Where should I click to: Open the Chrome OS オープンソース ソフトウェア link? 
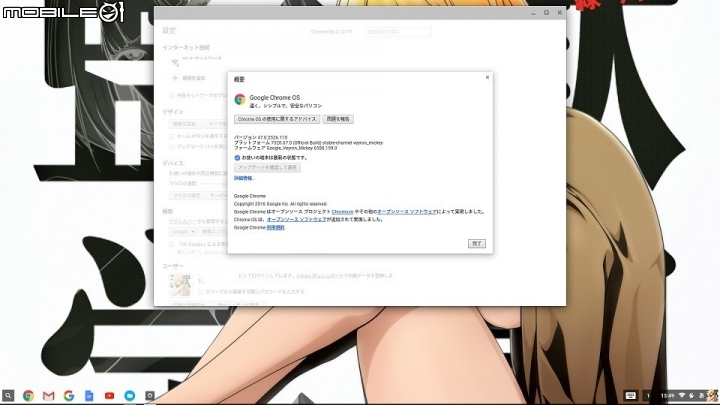tap(297, 219)
